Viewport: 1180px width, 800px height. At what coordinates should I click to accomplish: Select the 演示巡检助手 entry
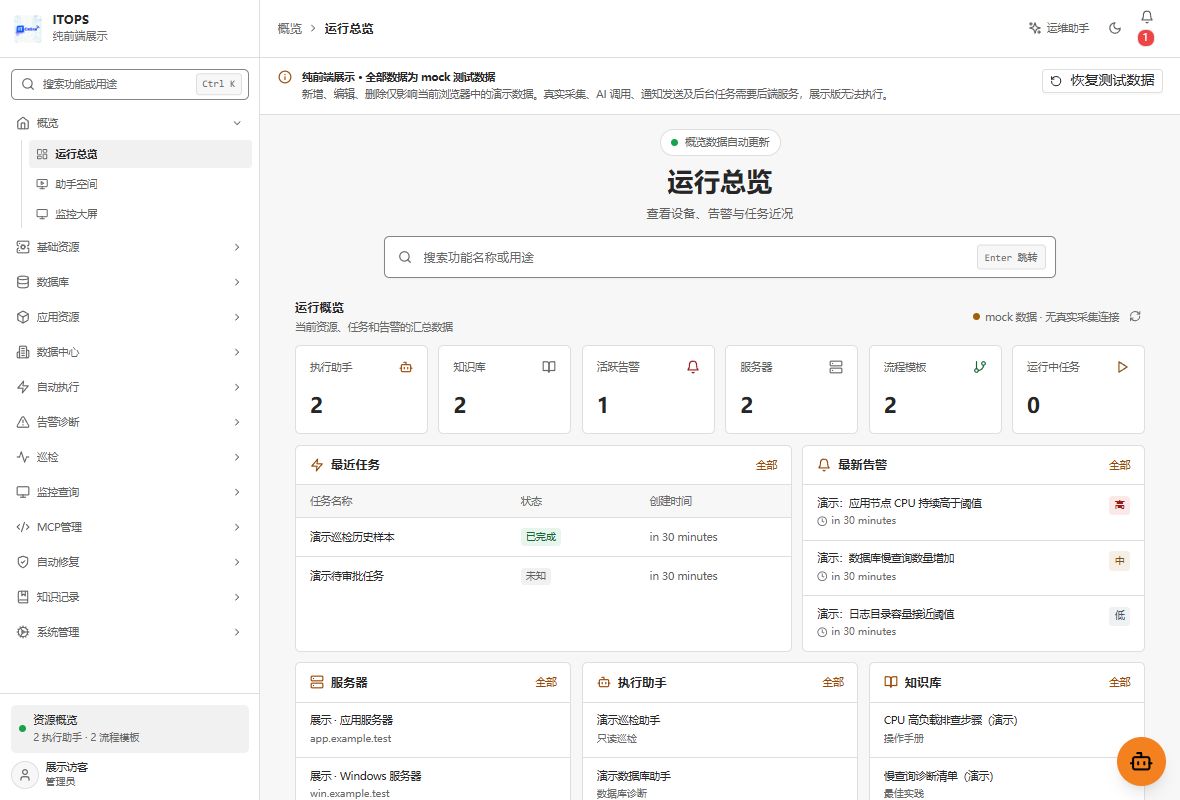point(719,729)
